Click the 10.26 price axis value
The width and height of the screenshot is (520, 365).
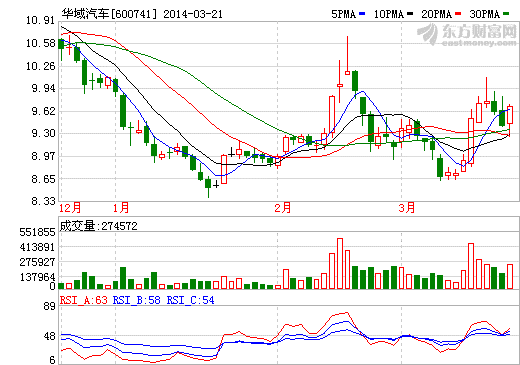[40, 66]
